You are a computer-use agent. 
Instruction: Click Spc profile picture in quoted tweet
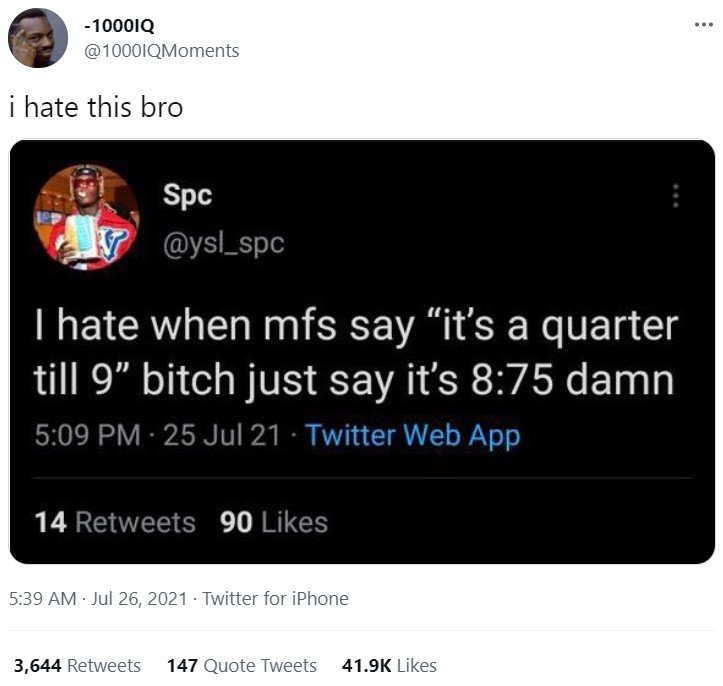tap(87, 217)
